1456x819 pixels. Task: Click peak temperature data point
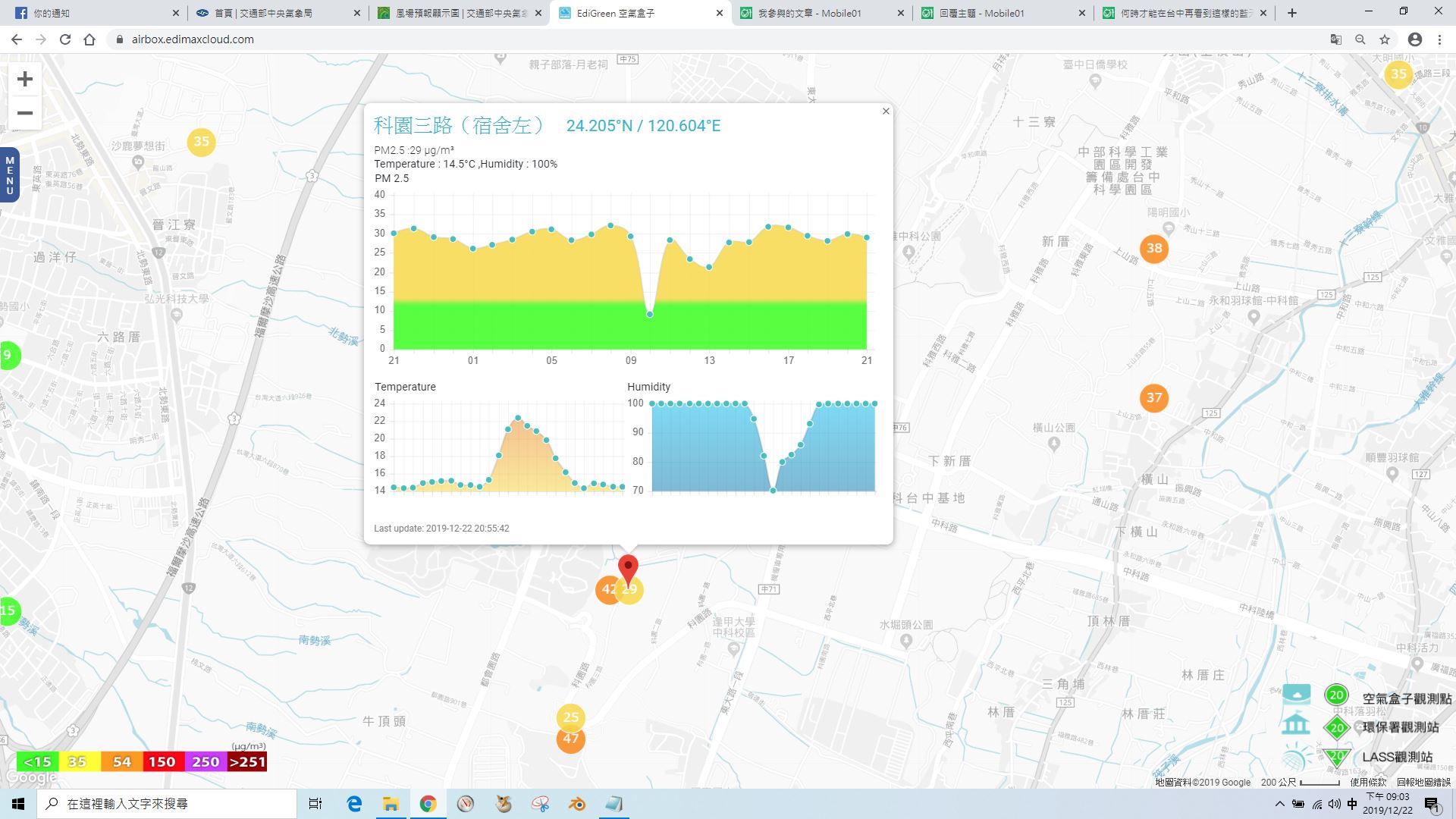click(x=518, y=418)
